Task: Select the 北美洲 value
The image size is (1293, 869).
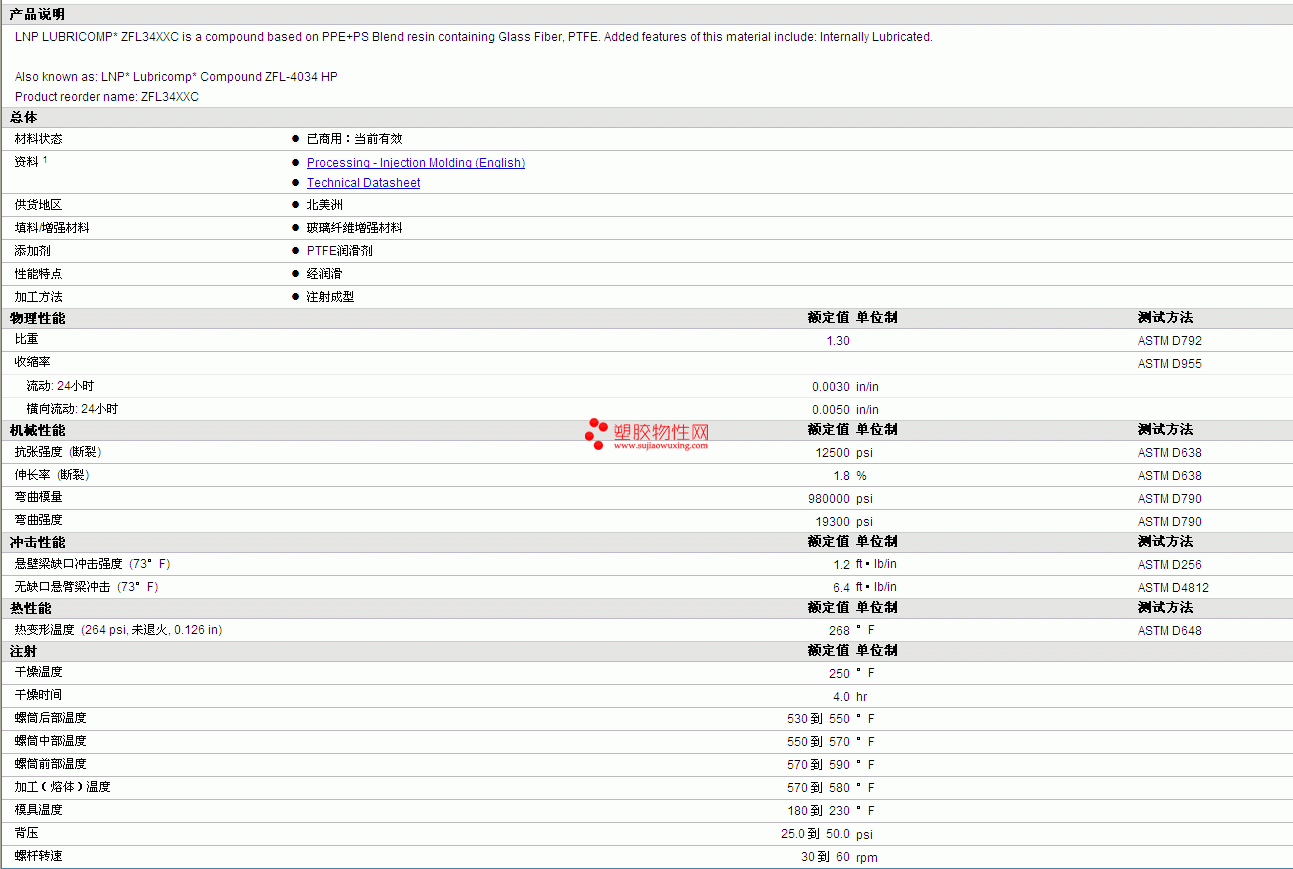Action: [325, 205]
